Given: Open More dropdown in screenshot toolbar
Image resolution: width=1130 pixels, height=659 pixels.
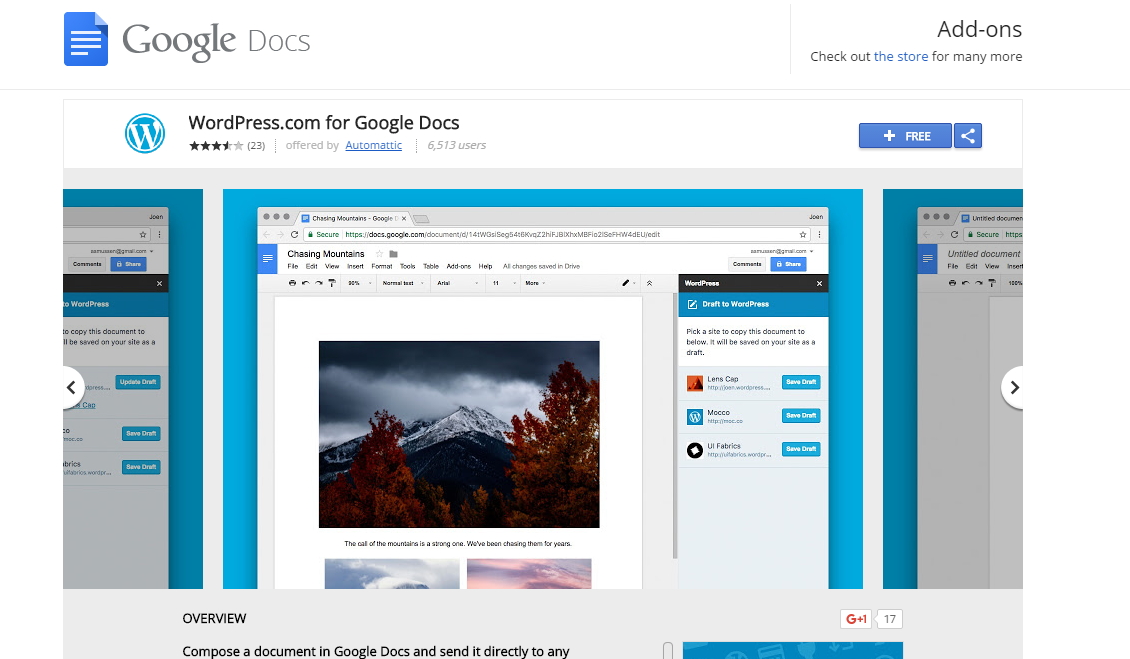Looking at the screenshot, I should (x=535, y=283).
